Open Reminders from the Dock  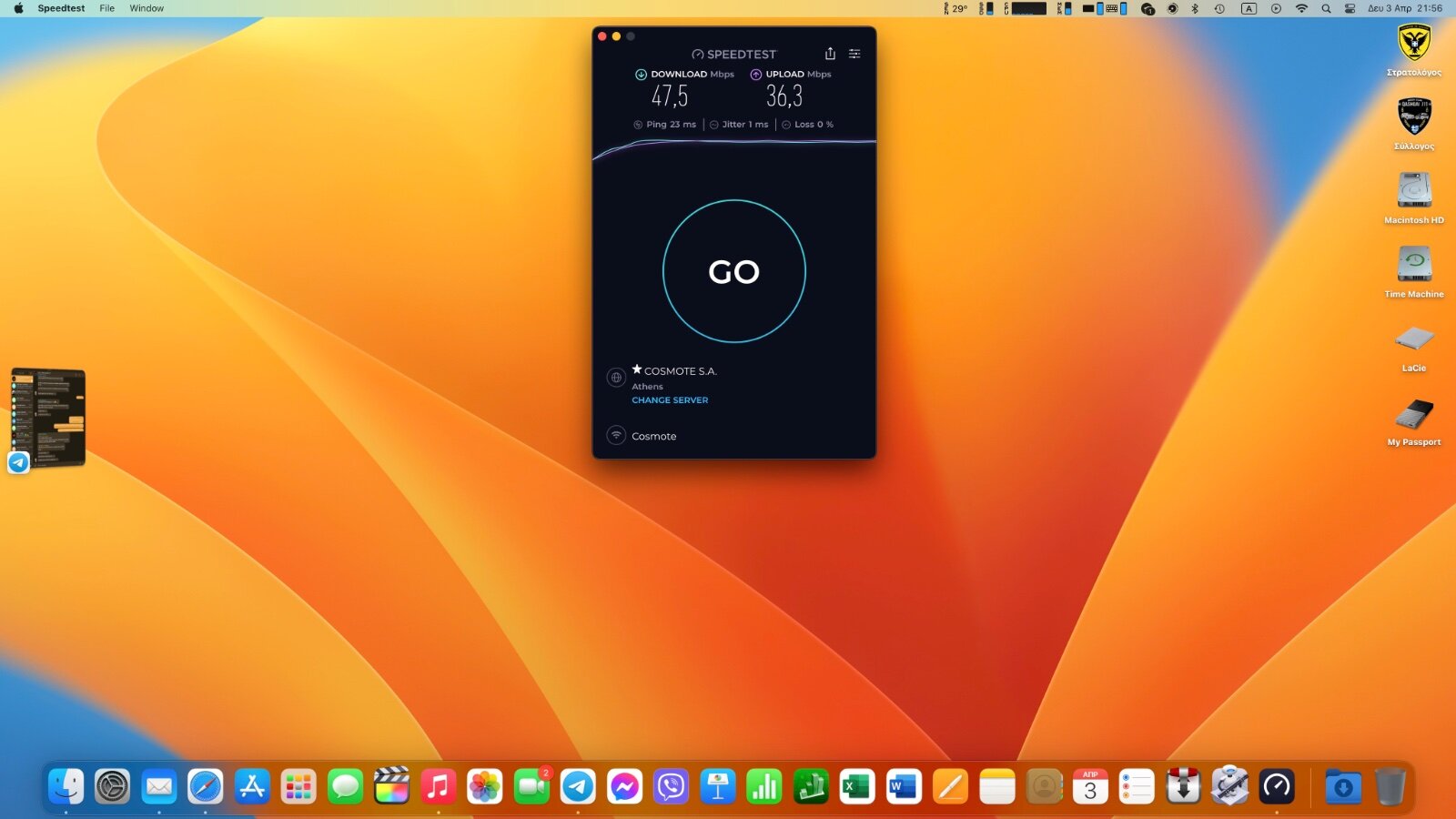coord(1137,786)
